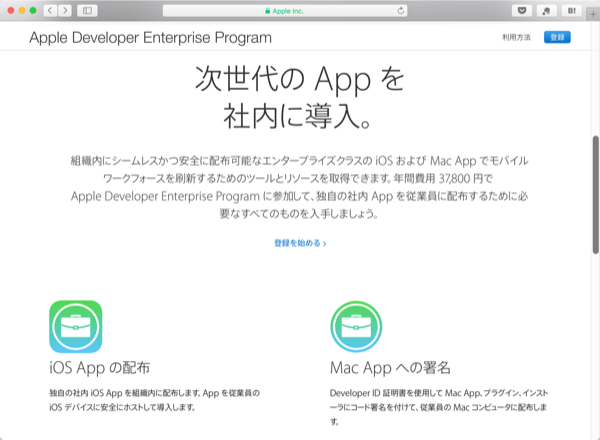Click the headline 次世代の App を
The width and height of the screenshot is (600, 440).
click(x=300, y=79)
